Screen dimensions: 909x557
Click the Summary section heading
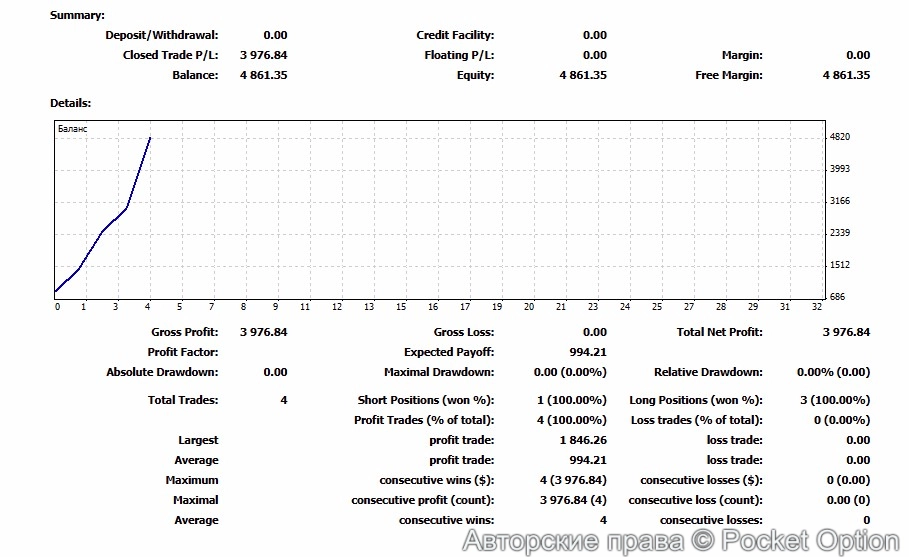76,16
